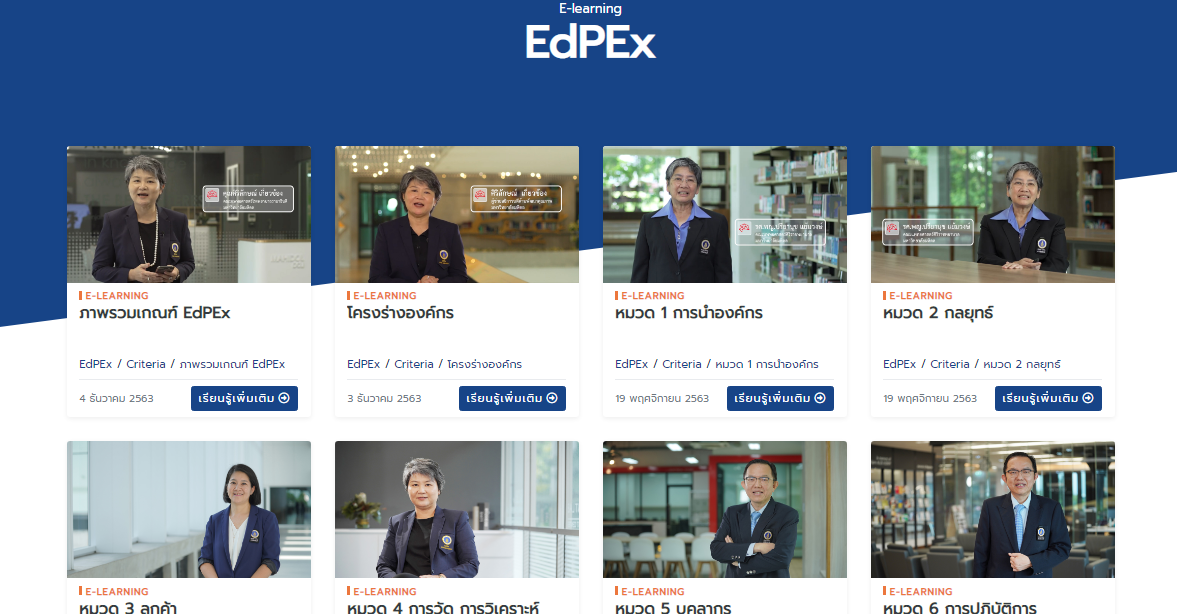Click the arrow icon on หมวด 2 กลยุทธ์ button
1177x614 pixels.
[1088, 398]
